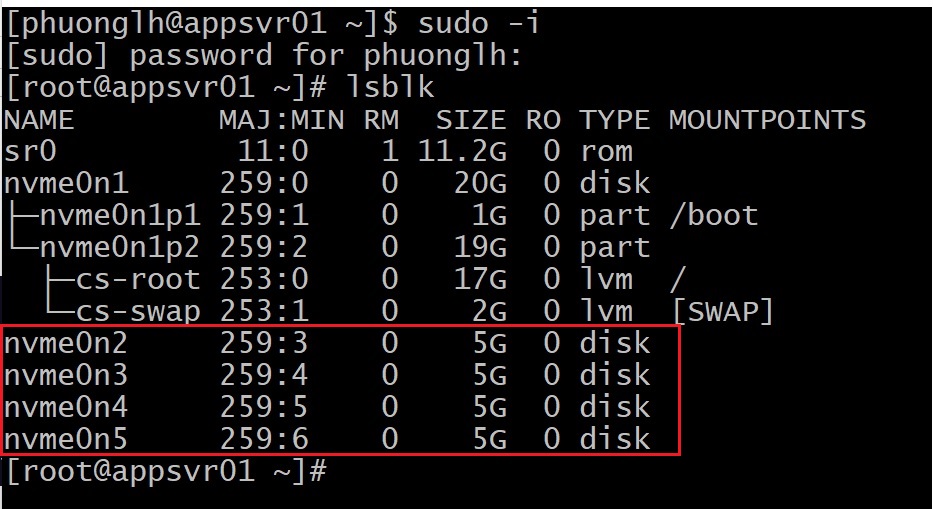
Task: Click the MOUNTPOINTS column header
Action: point(767,120)
